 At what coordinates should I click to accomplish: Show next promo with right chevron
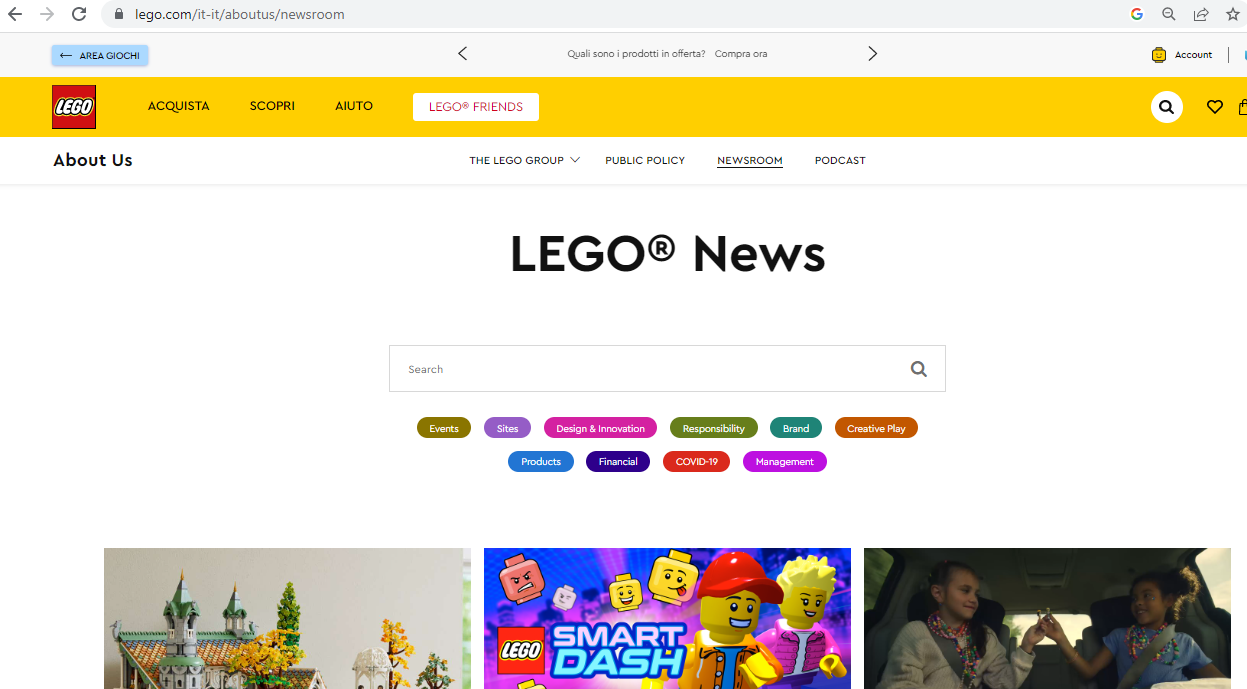872,54
